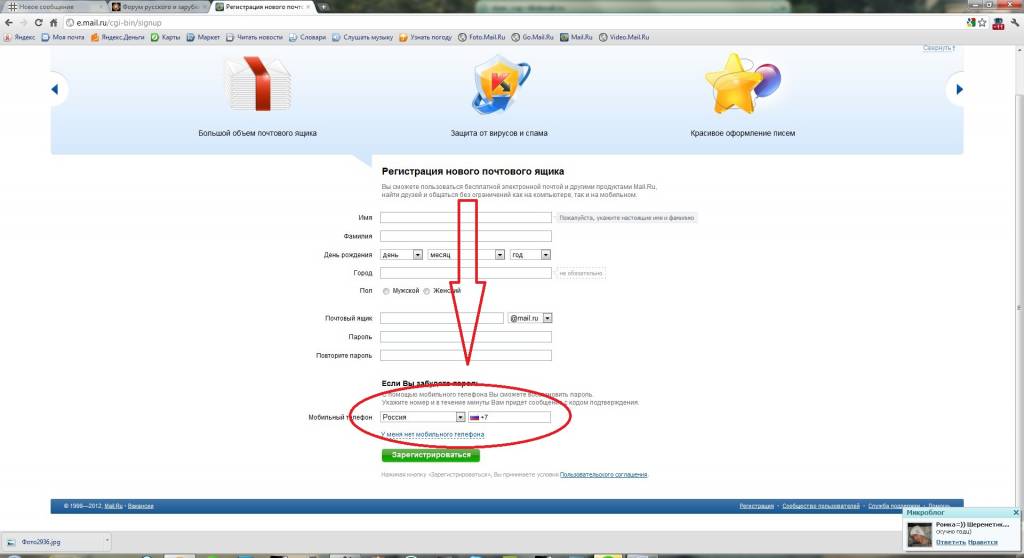Screen dimensions: 1024x558
Task: Open the Foto.Mail.Ru bookmark
Action: 482,37
